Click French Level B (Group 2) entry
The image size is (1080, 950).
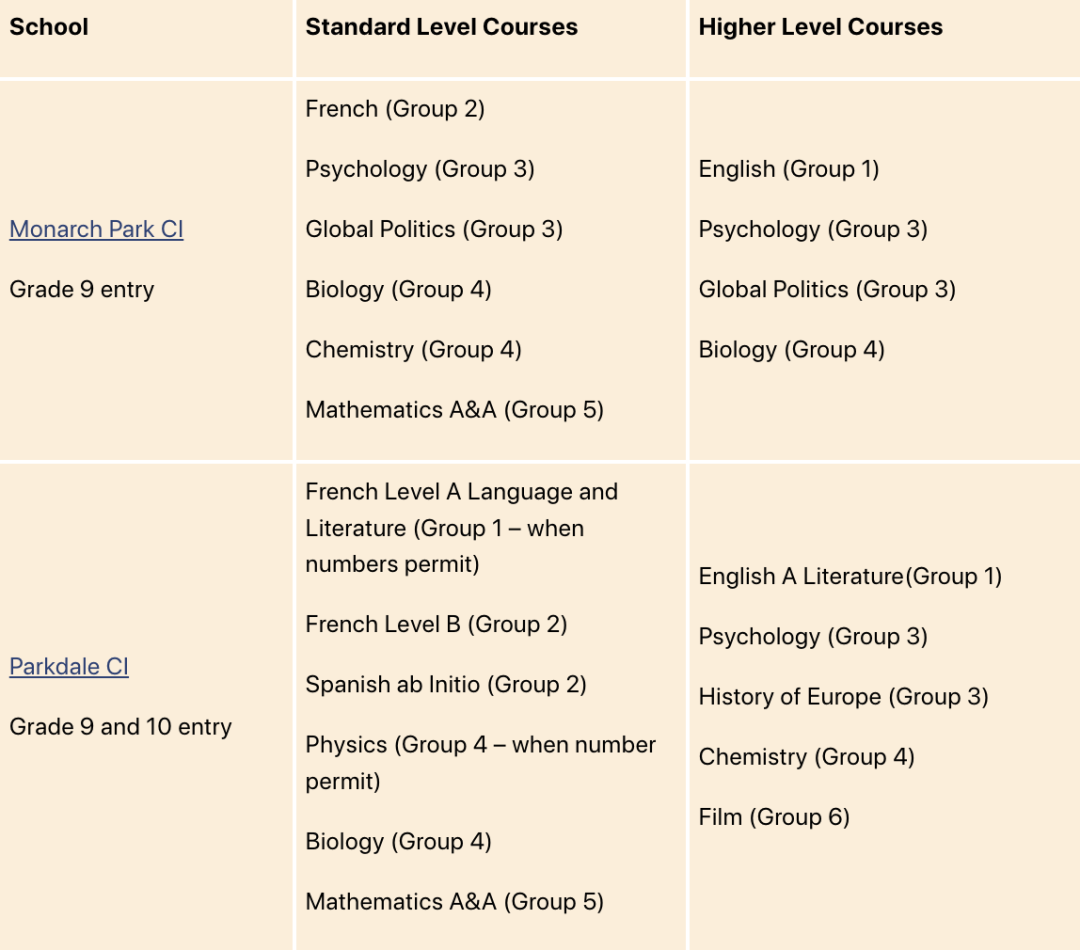437,624
